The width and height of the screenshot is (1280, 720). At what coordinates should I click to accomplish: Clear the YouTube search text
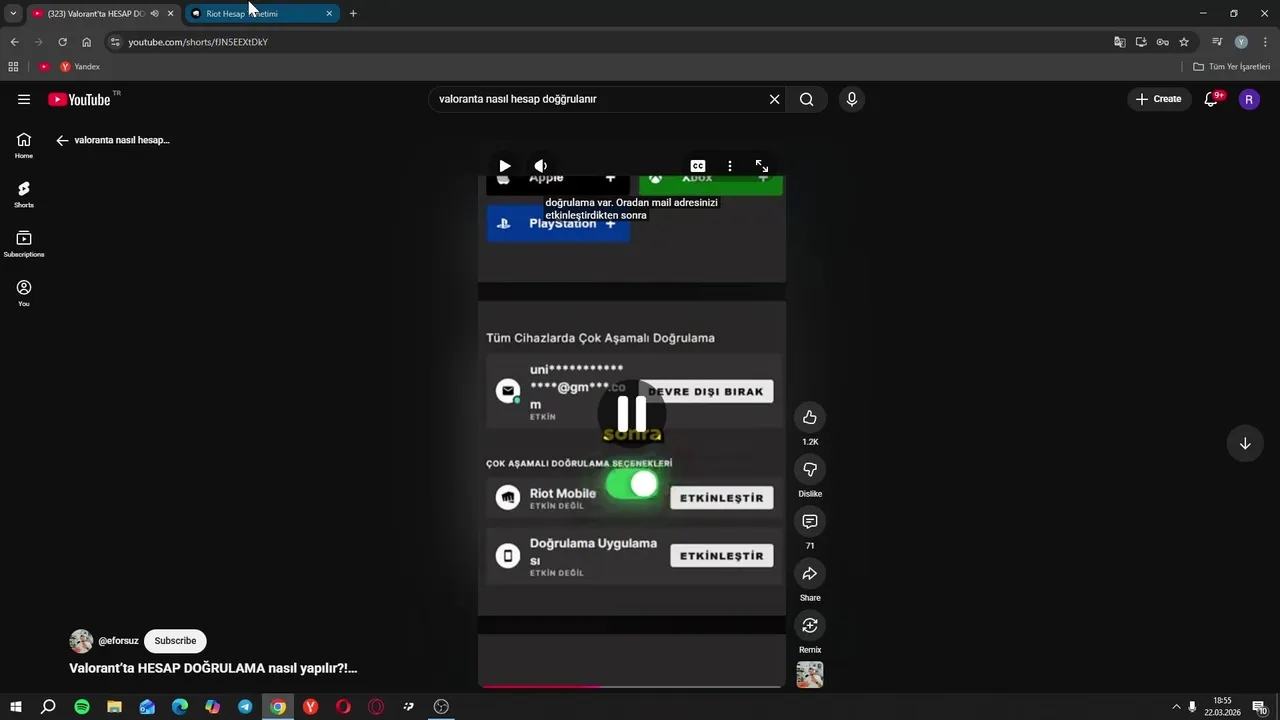point(774,99)
